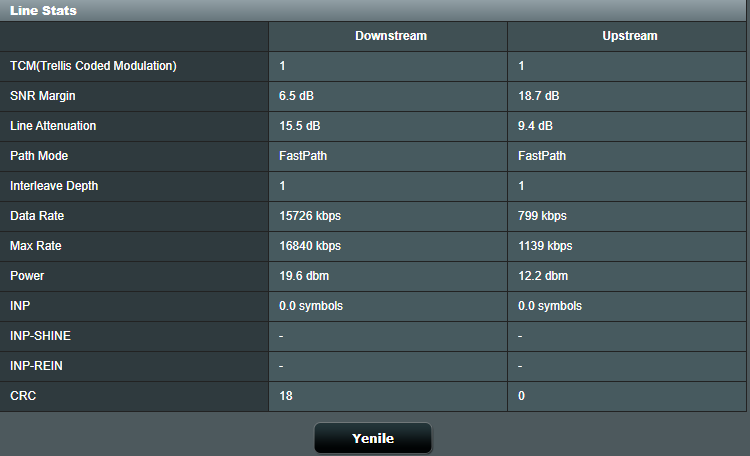Screen dimensions: 750x456
Task: Click the Line Stats section title
Action: pyautogui.click(x=43, y=11)
